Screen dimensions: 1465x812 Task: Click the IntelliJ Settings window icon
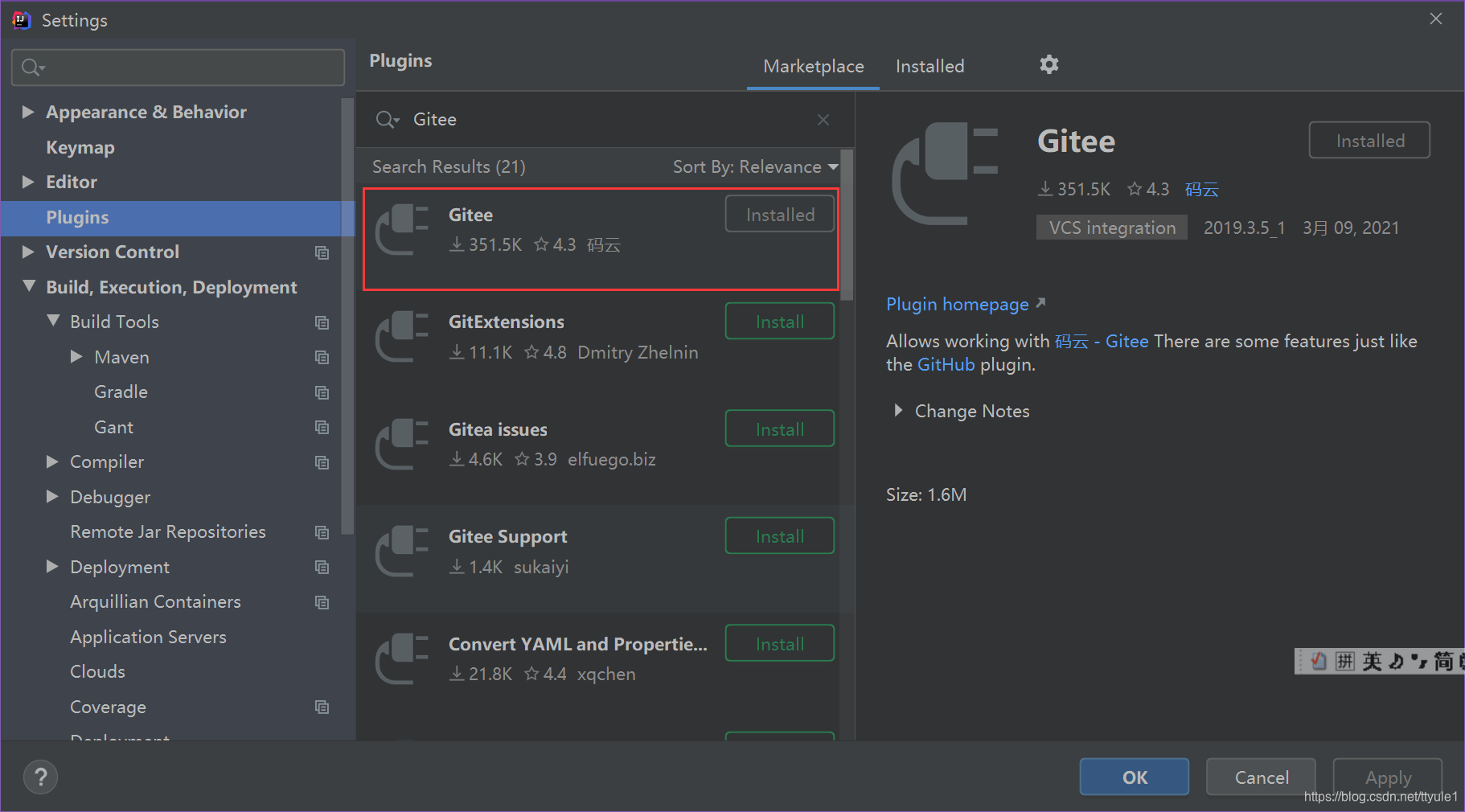click(22, 20)
